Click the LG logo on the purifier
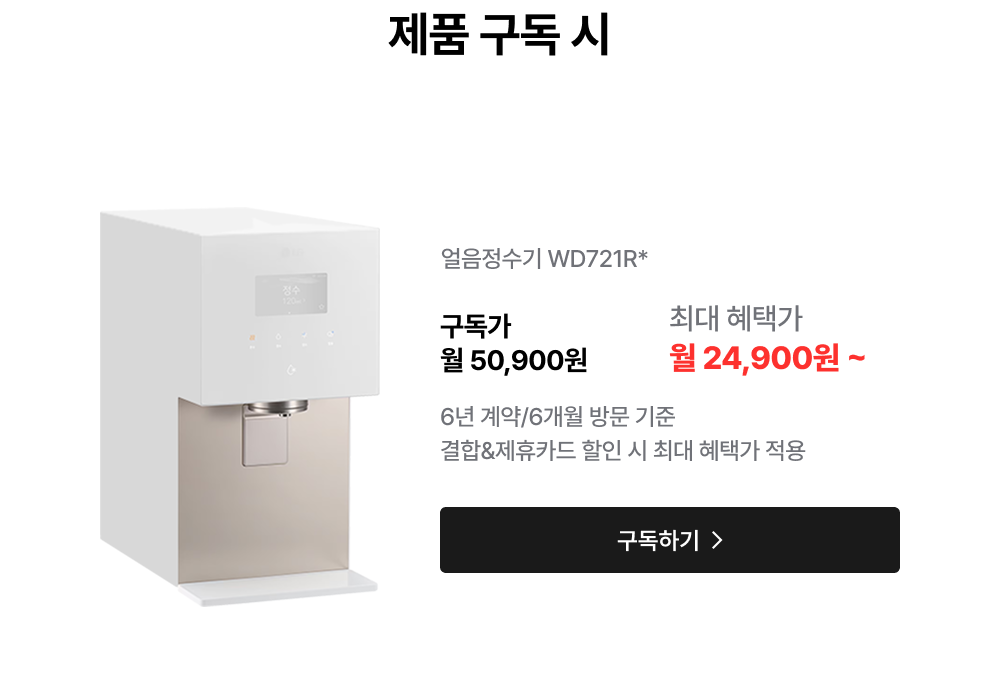The image size is (1000, 687). click(x=292, y=252)
